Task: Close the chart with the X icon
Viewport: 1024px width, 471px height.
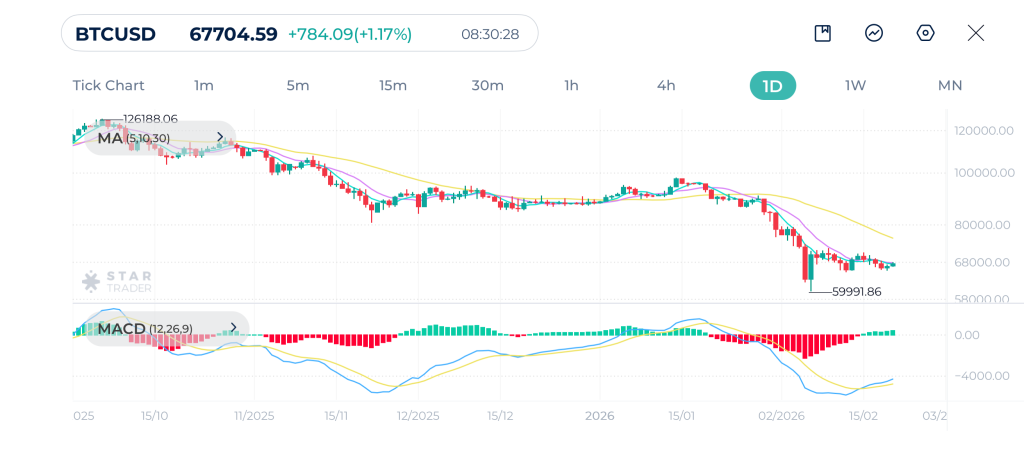Action: click(x=976, y=33)
